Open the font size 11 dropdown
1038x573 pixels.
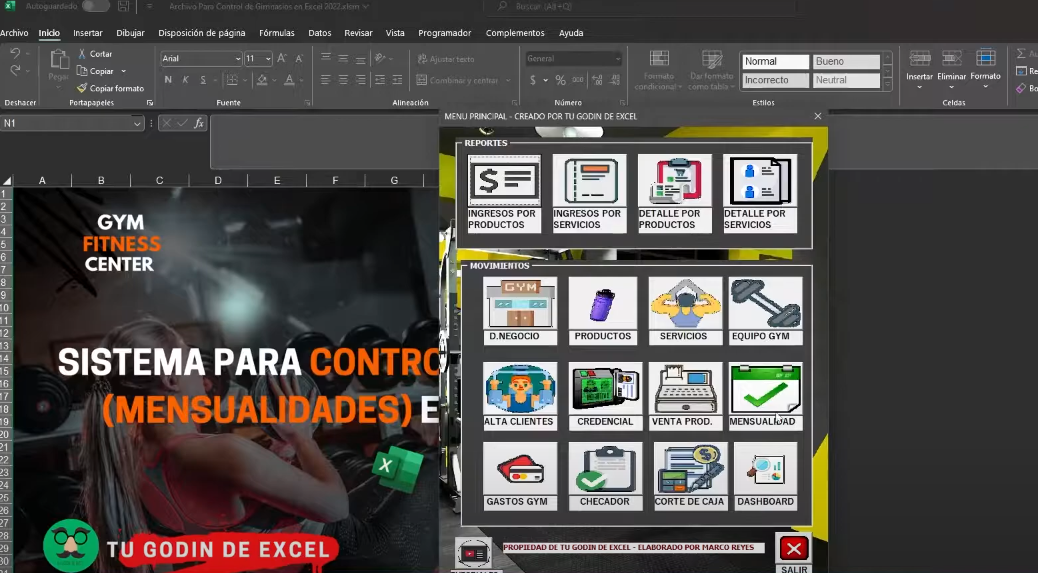268,59
